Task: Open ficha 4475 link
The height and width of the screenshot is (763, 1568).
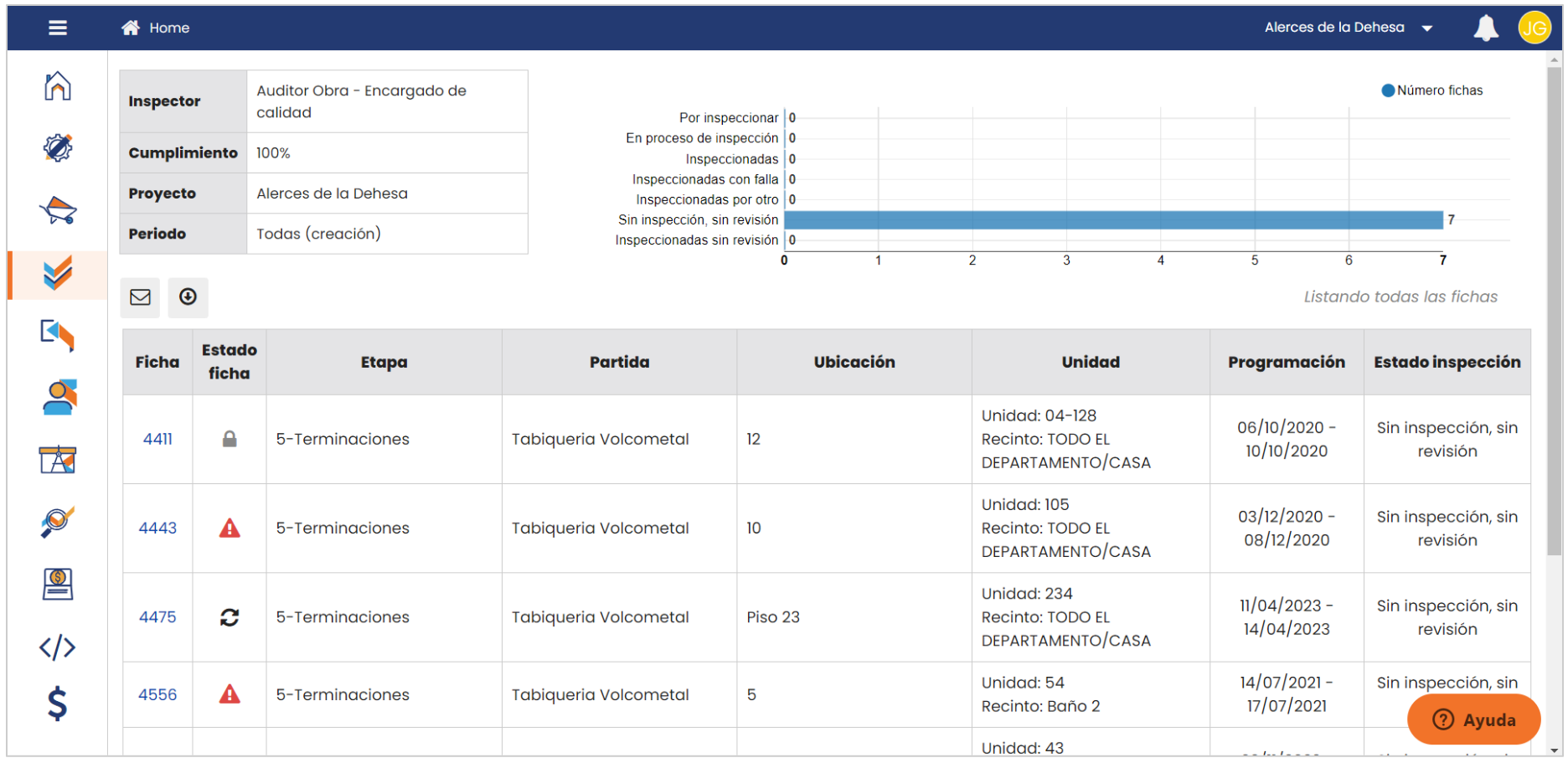Action: pos(157,617)
